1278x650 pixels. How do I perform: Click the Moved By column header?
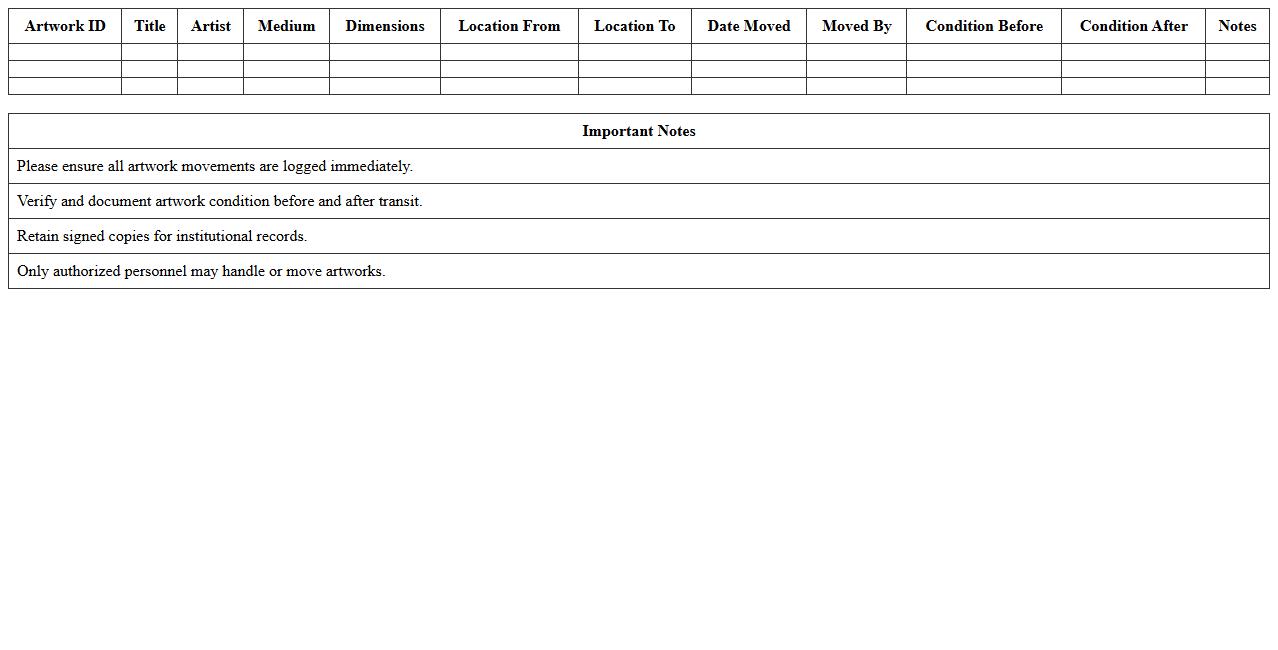click(x=857, y=26)
